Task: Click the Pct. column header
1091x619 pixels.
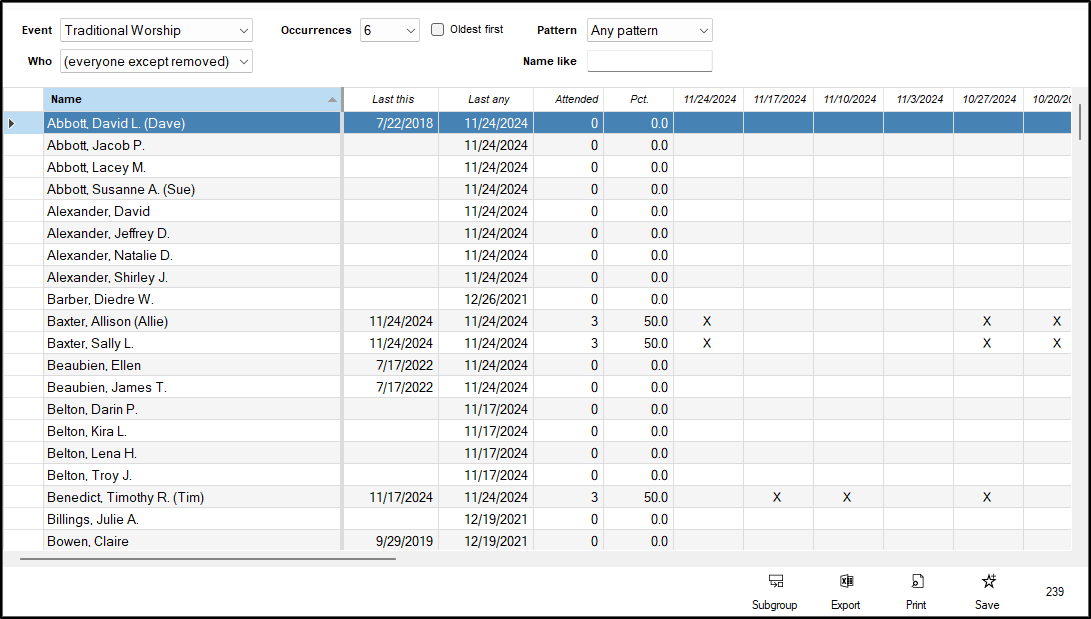Action: click(639, 100)
